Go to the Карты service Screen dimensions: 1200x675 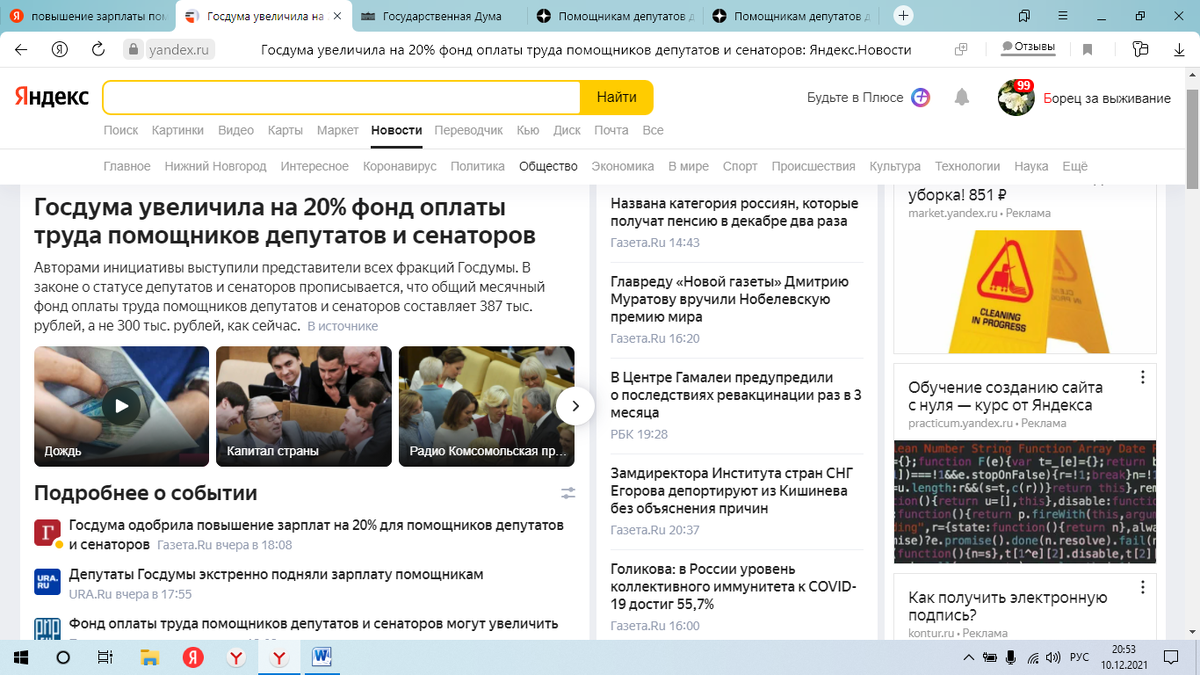(x=285, y=130)
